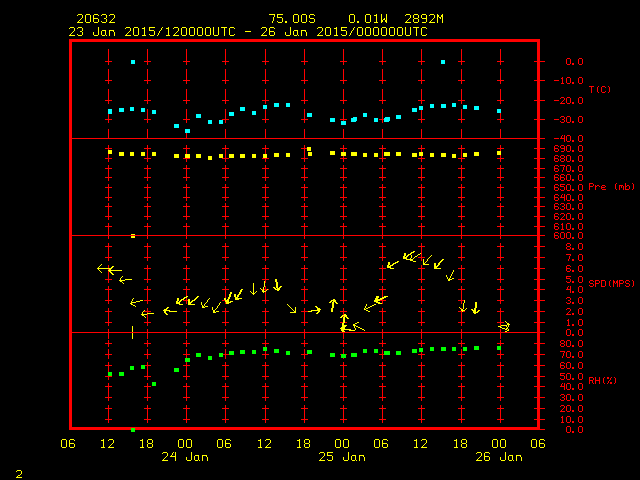Select the end timestamp 26 Jan 2015/000000UTC

click(344, 32)
